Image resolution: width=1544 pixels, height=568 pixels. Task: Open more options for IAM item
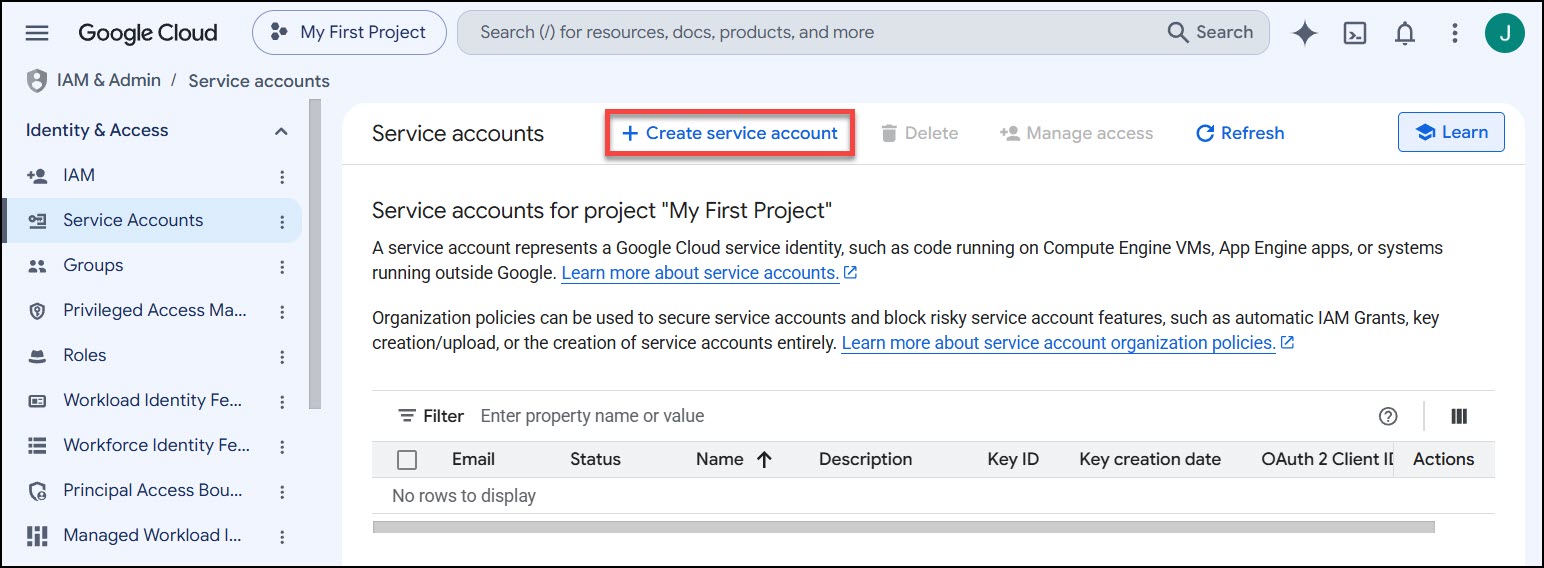[282, 177]
